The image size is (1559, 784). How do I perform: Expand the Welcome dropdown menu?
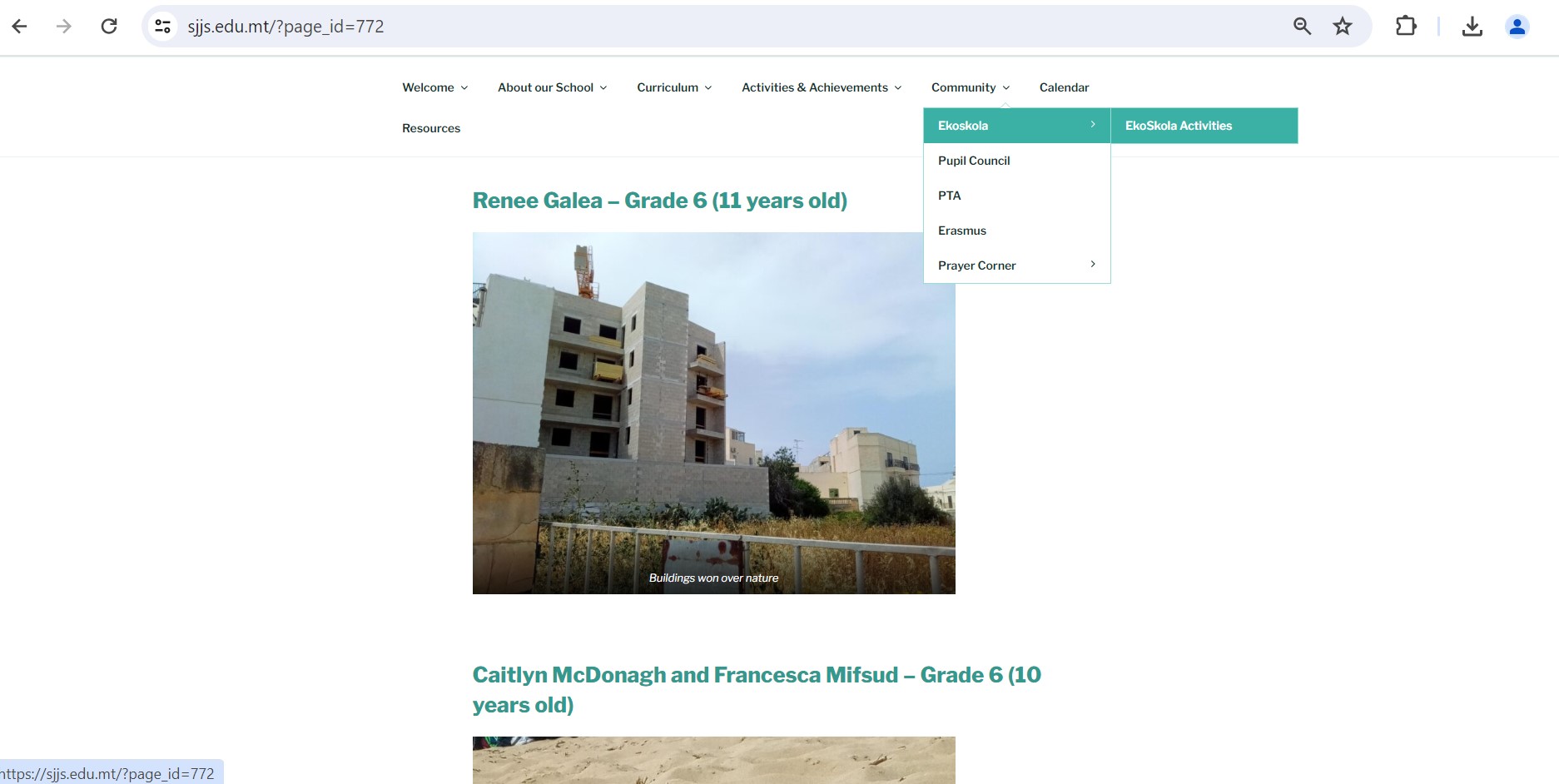pos(434,87)
